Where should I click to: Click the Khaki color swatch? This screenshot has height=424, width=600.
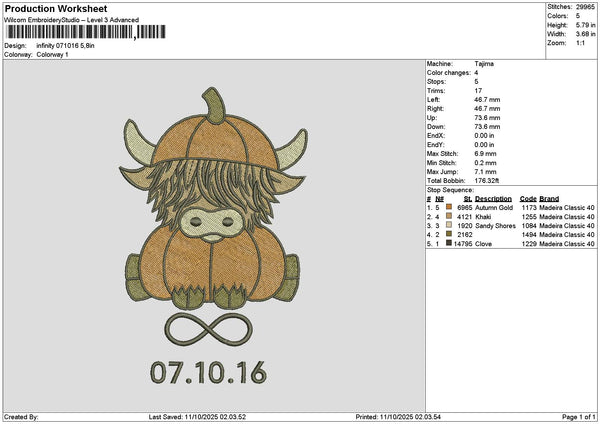click(449, 216)
